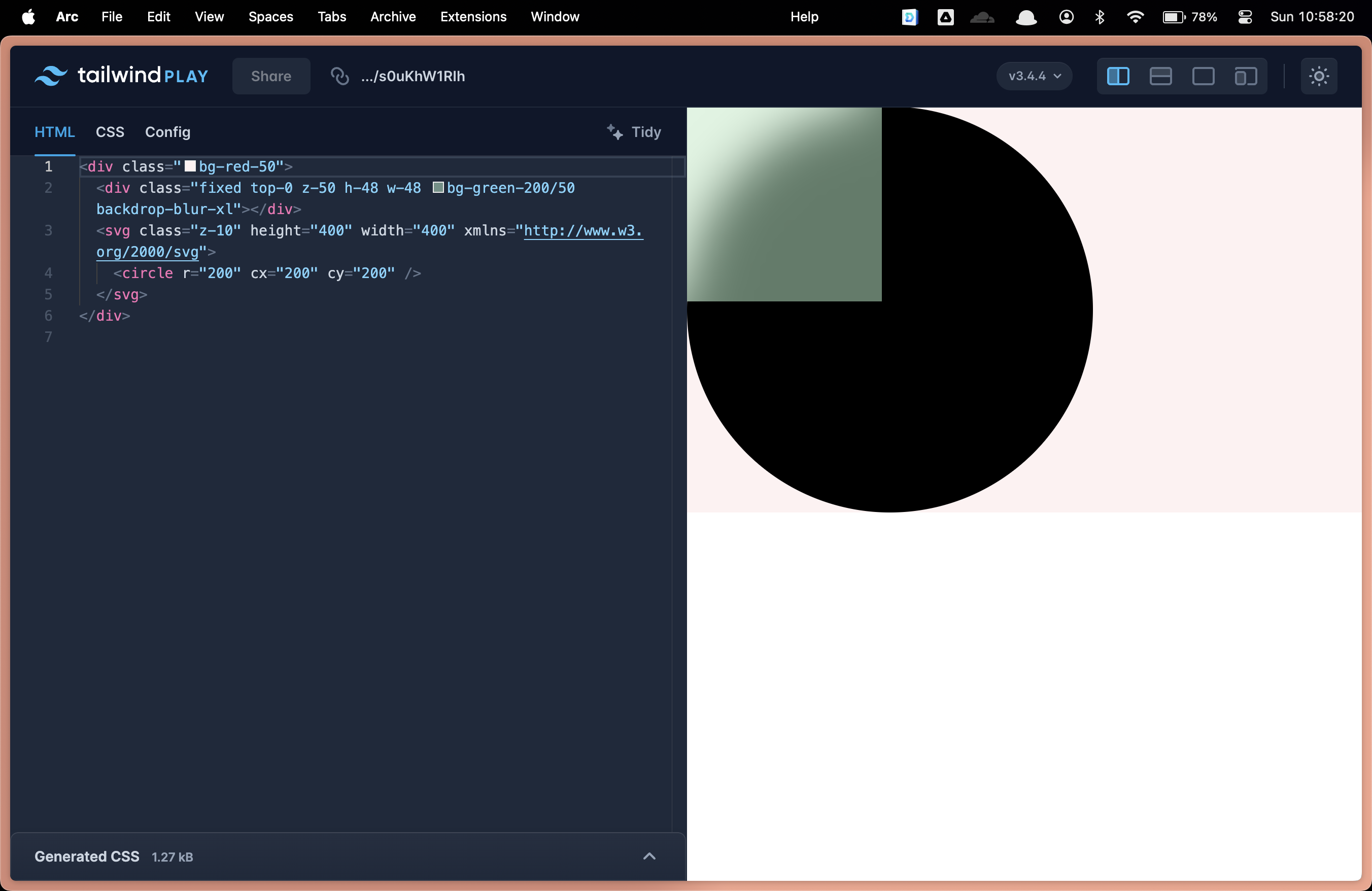Click the Bluetooth status icon
The image size is (1372, 891).
pyautogui.click(x=1100, y=17)
